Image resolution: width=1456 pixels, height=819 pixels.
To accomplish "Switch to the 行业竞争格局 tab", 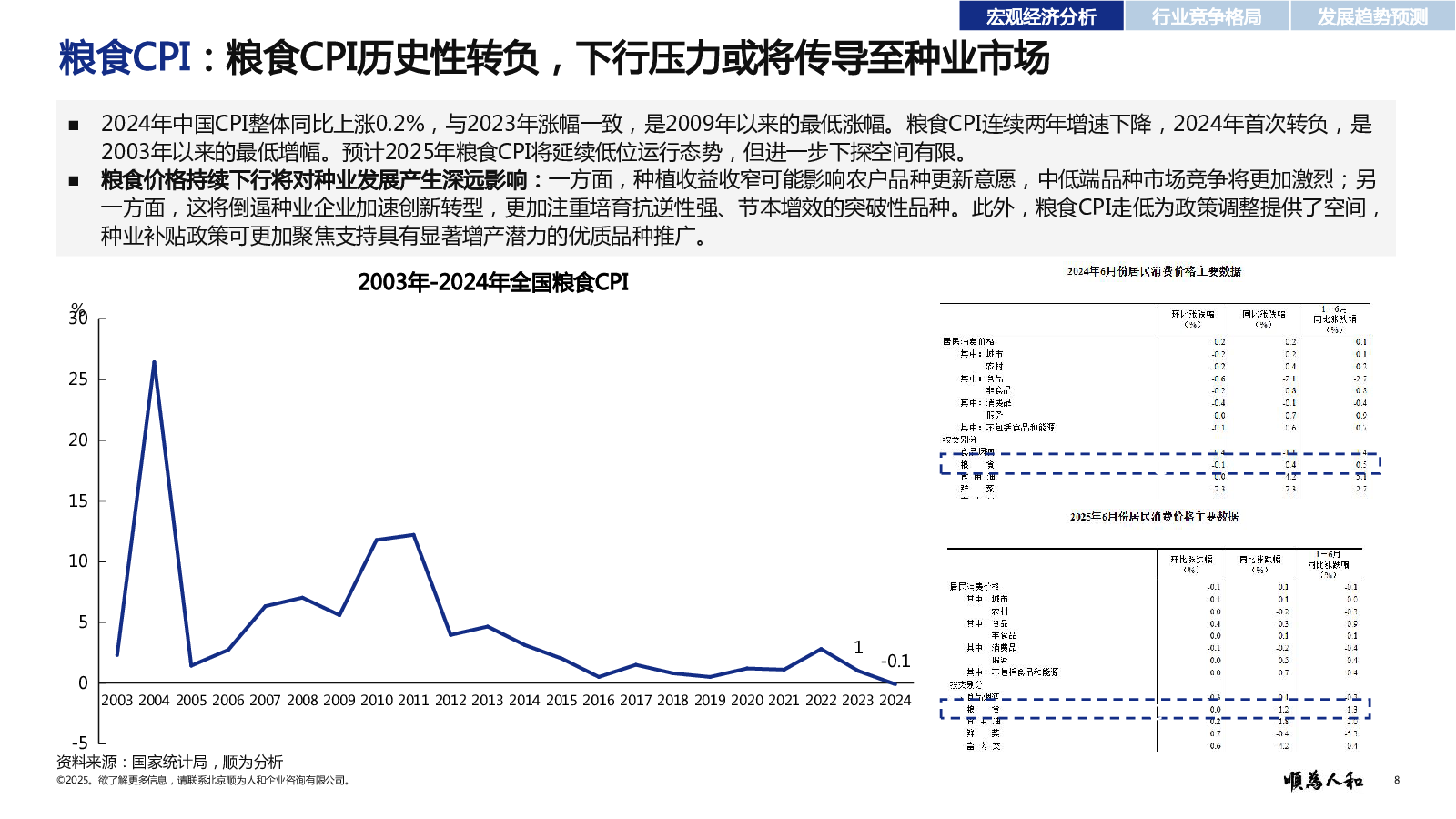I will (1207, 16).
